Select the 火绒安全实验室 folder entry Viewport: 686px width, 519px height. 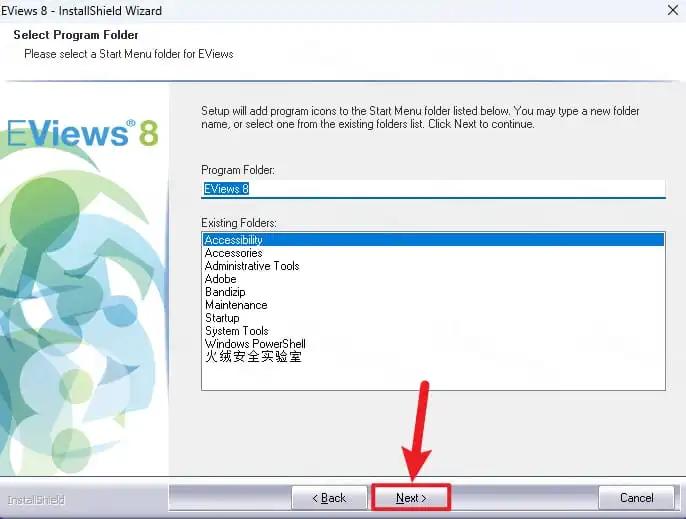click(x=433, y=357)
